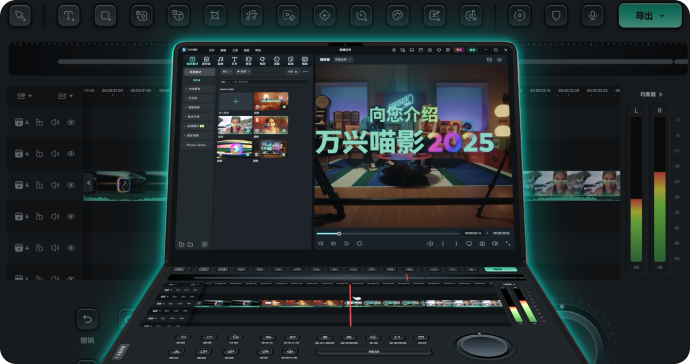The image size is (690, 364).
Task: Toggle eye visibility on the topmost track
Action: (70, 122)
